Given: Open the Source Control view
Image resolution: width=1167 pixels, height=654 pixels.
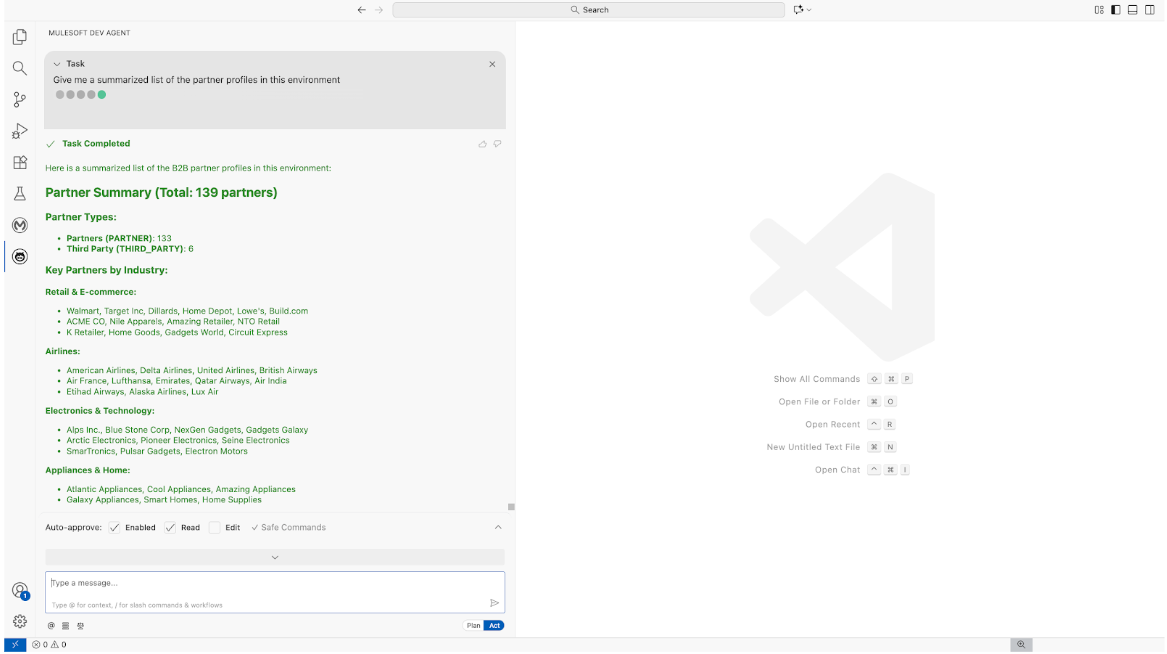Looking at the screenshot, I should point(19,99).
